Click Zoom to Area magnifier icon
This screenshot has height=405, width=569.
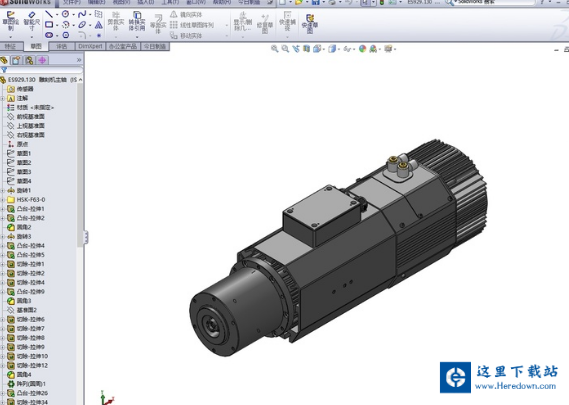(286, 49)
